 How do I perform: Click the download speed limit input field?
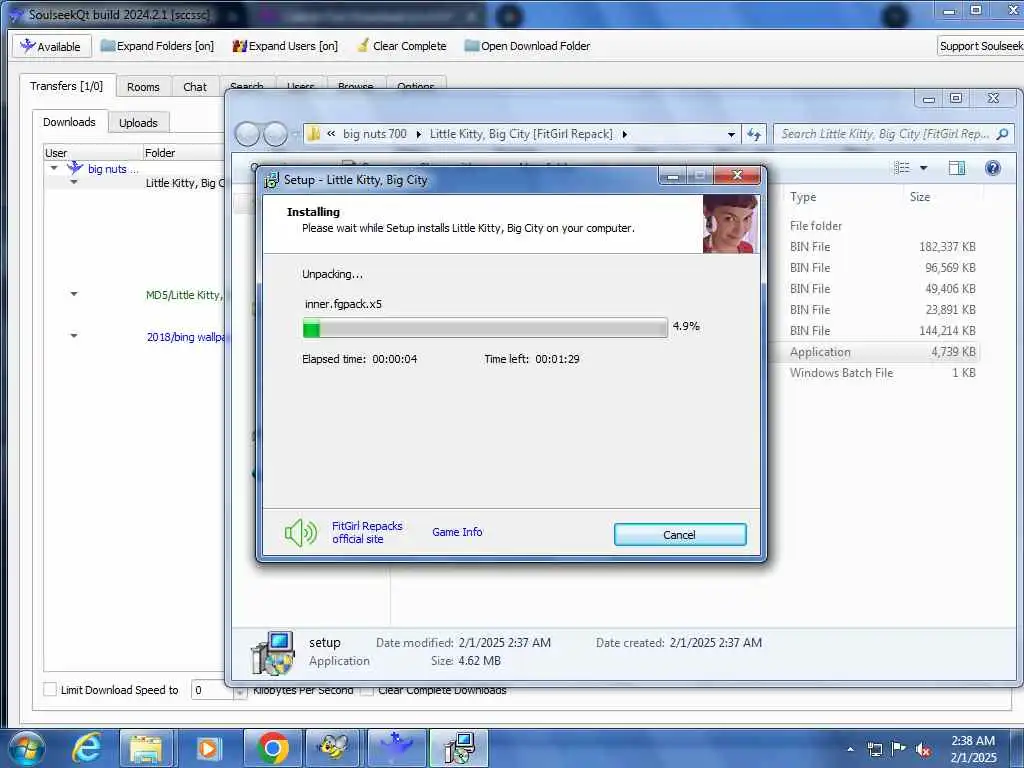point(212,690)
